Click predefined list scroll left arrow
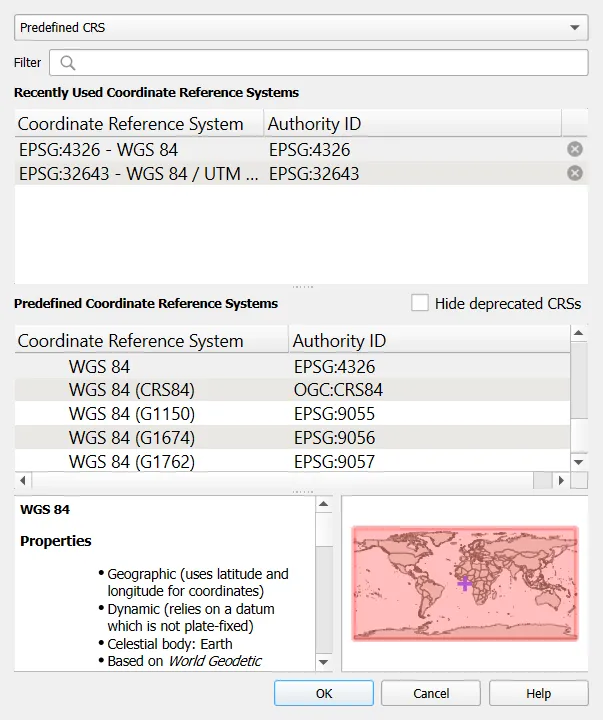This screenshot has width=603, height=720. [x=23, y=481]
